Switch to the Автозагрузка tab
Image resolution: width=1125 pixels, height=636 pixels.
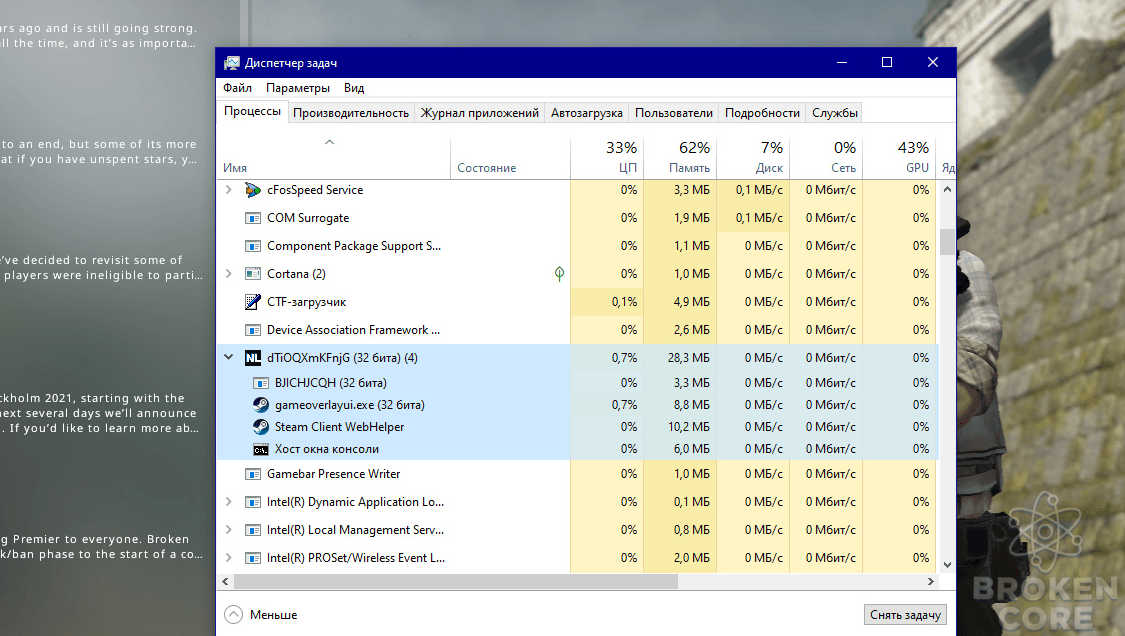pyautogui.click(x=587, y=113)
